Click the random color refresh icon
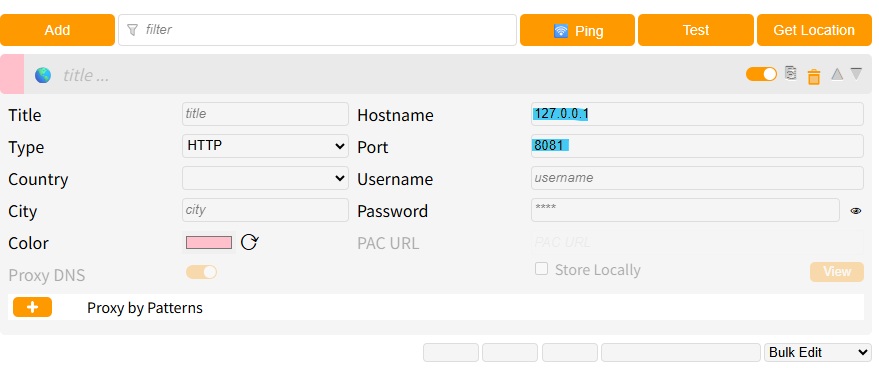 pos(249,242)
